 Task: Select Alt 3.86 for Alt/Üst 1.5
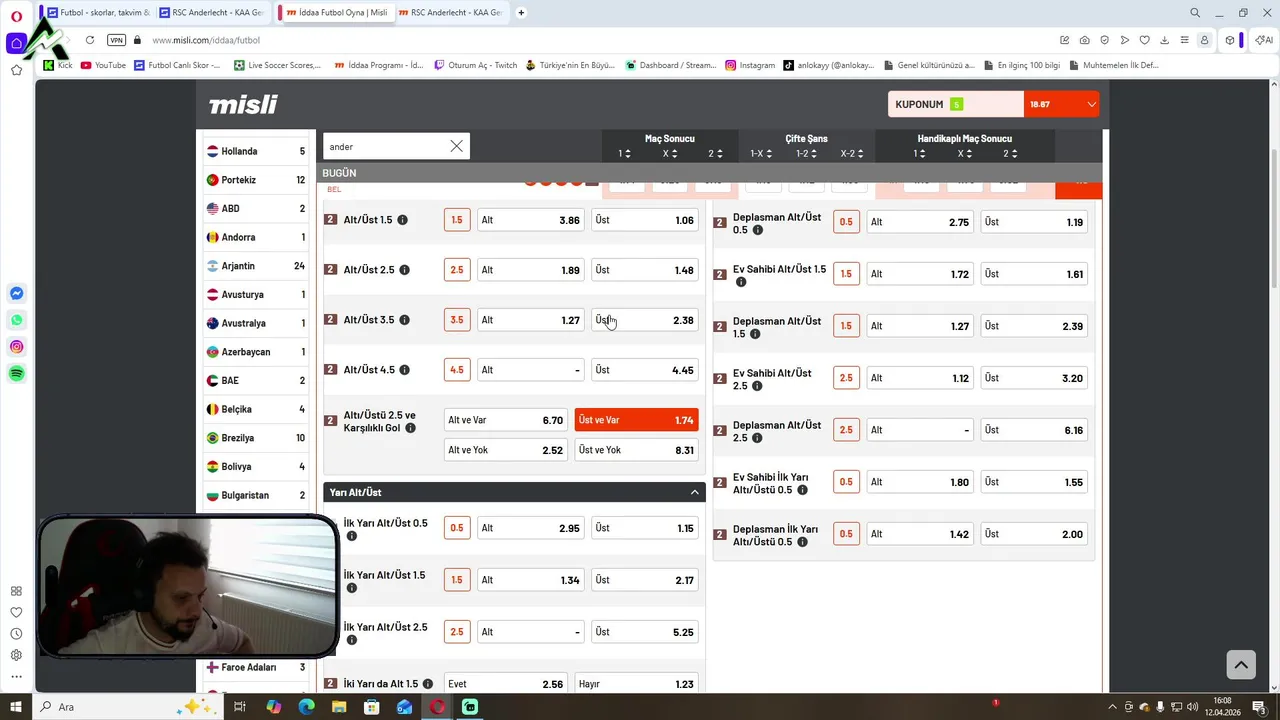click(530, 220)
